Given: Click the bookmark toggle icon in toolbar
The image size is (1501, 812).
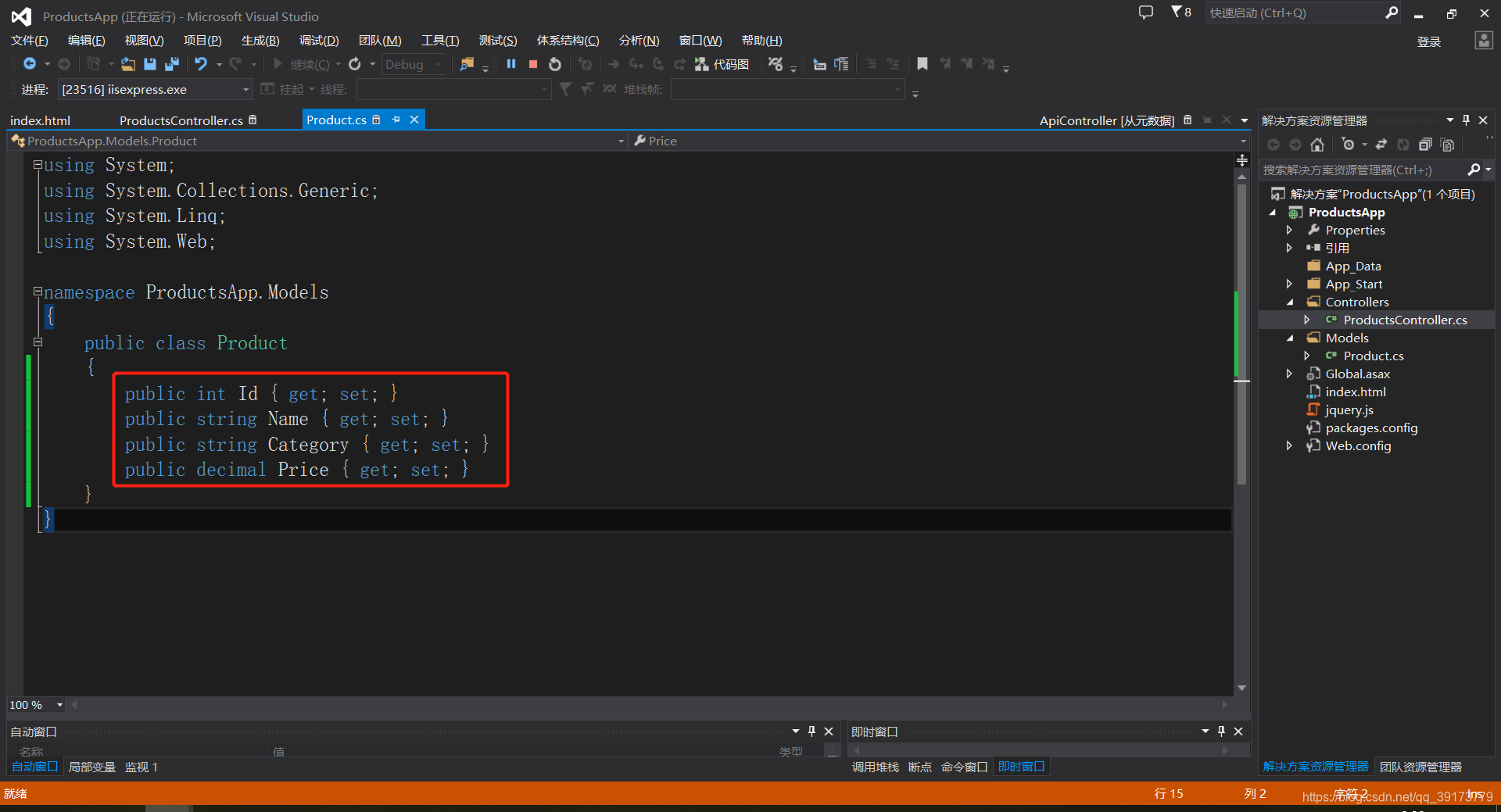Looking at the screenshot, I should (x=922, y=64).
